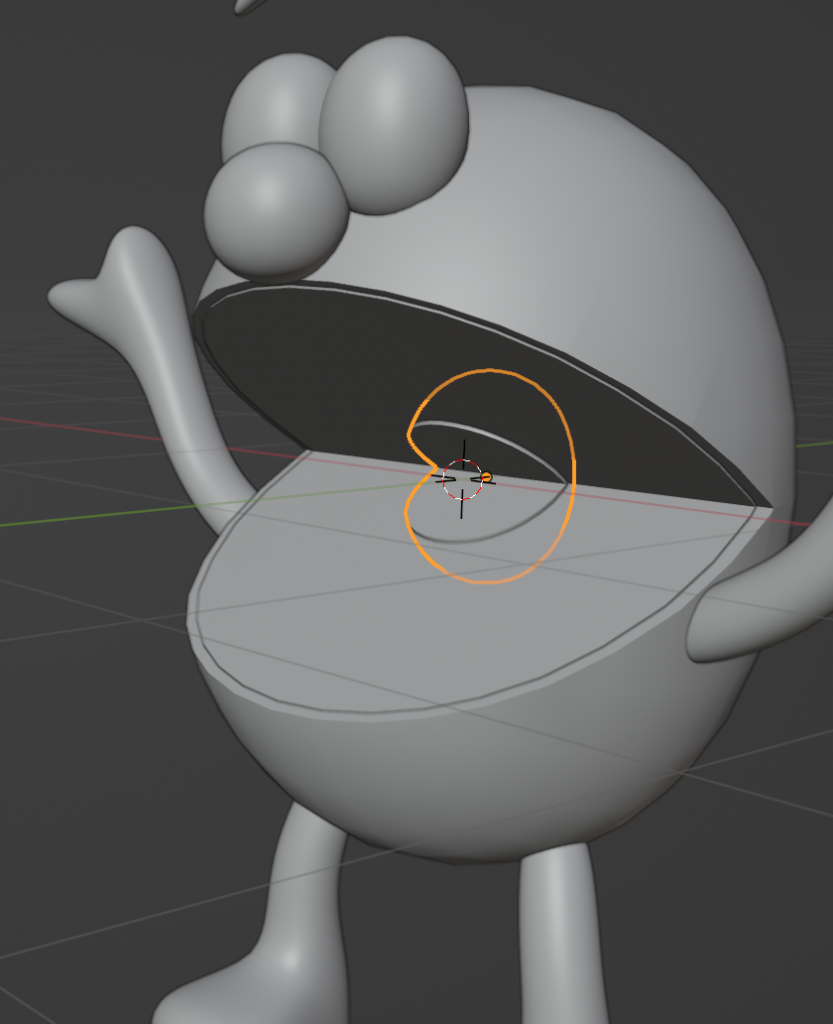Select the arm extending off the right edge
This screenshot has height=1024, width=833.
tap(760, 610)
